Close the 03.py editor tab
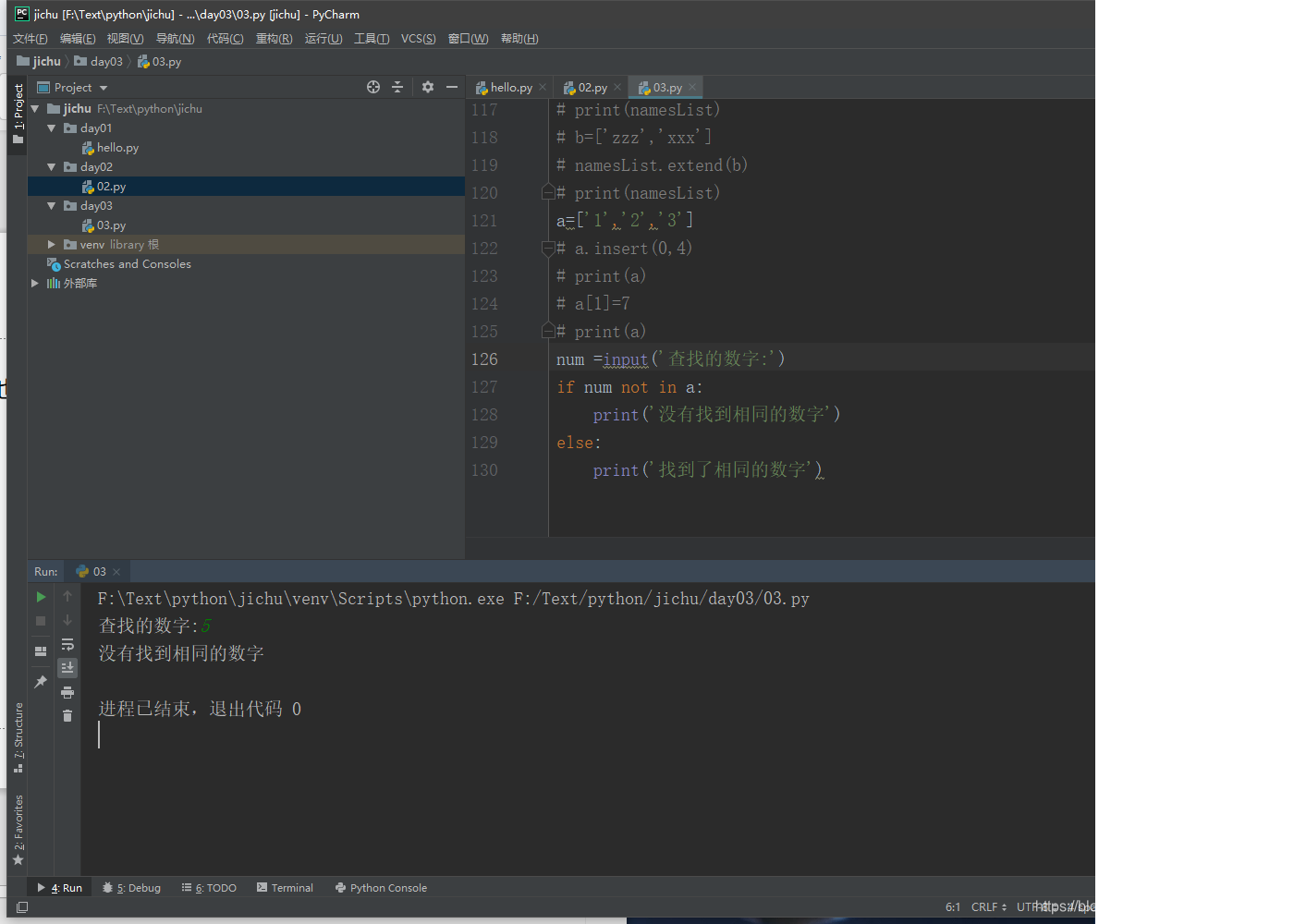Screen dimensions: 1294x924 692,88
